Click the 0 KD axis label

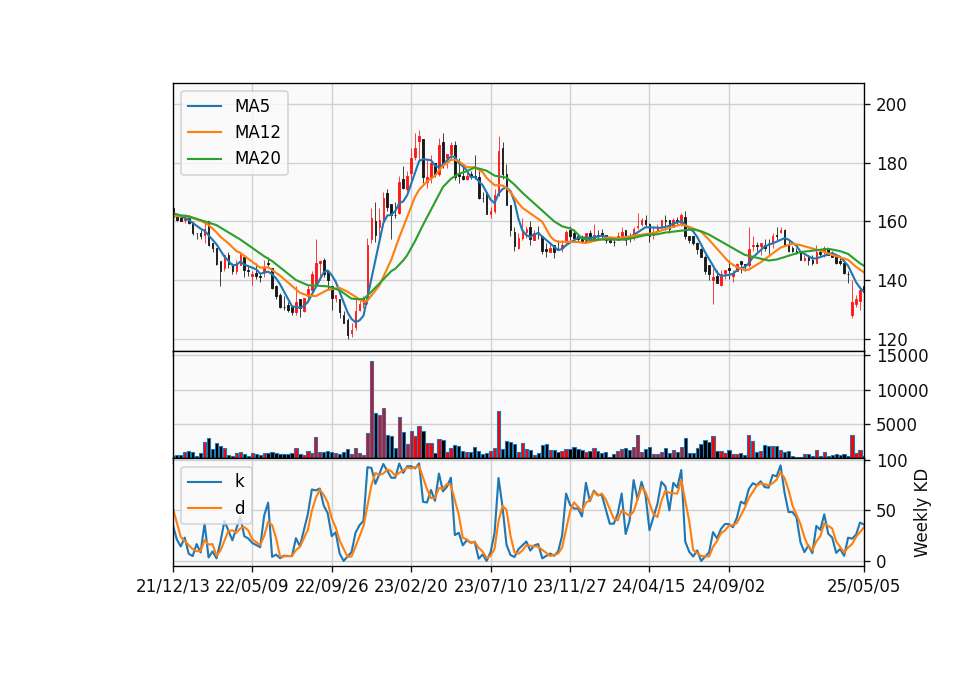pos(881,561)
